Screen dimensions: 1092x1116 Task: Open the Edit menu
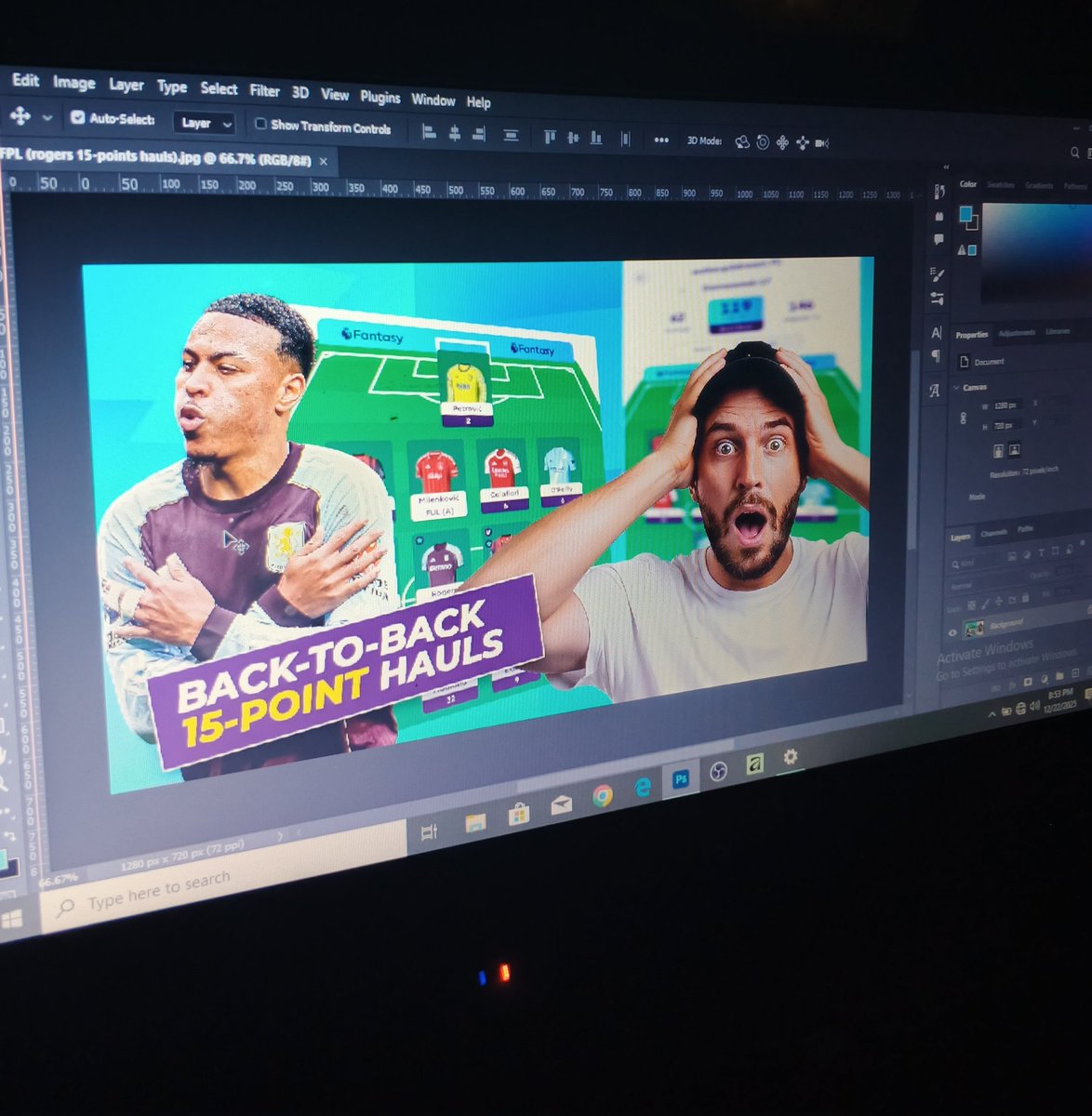coord(25,80)
